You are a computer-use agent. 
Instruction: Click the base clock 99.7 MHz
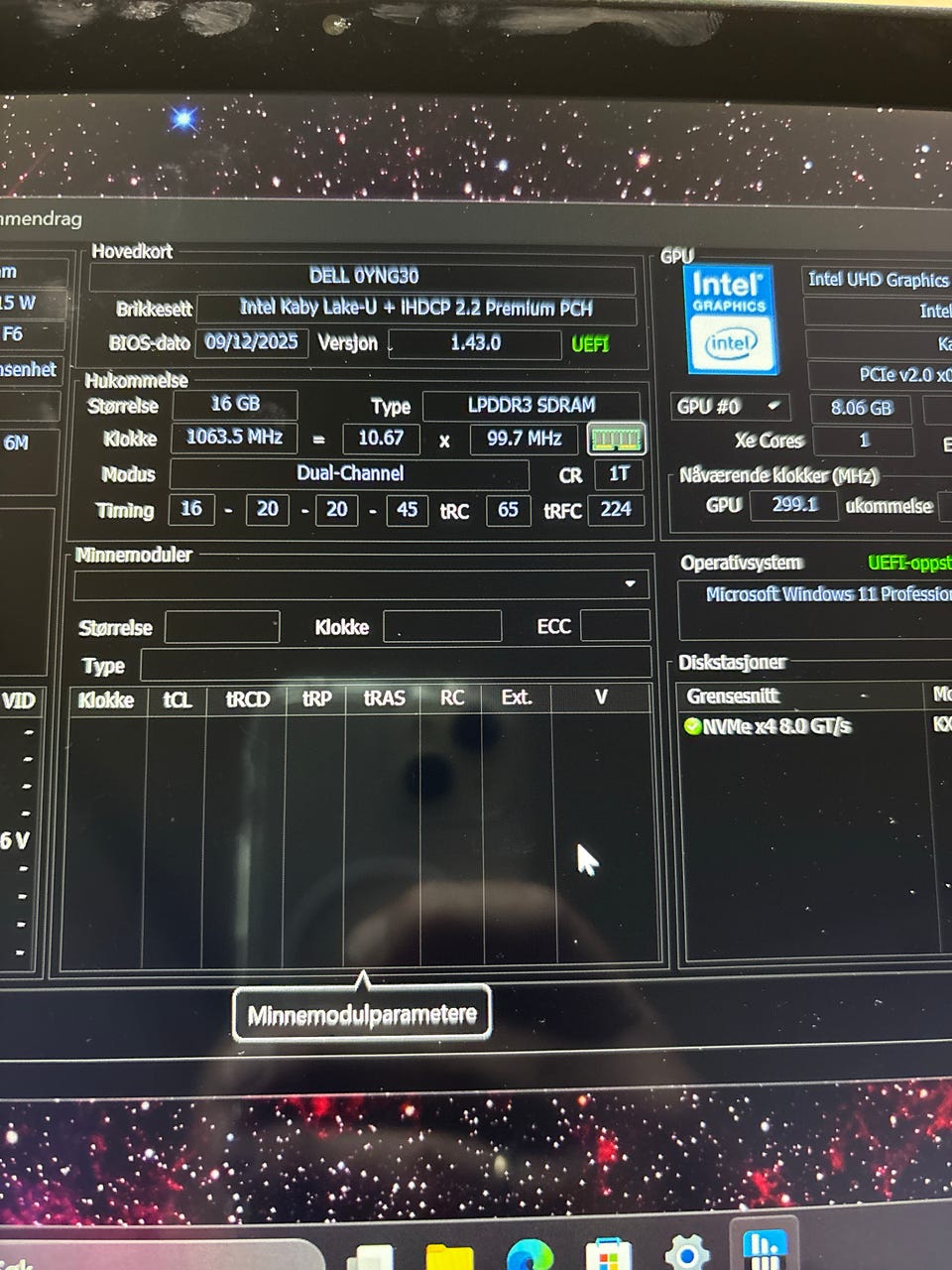(x=525, y=439)
